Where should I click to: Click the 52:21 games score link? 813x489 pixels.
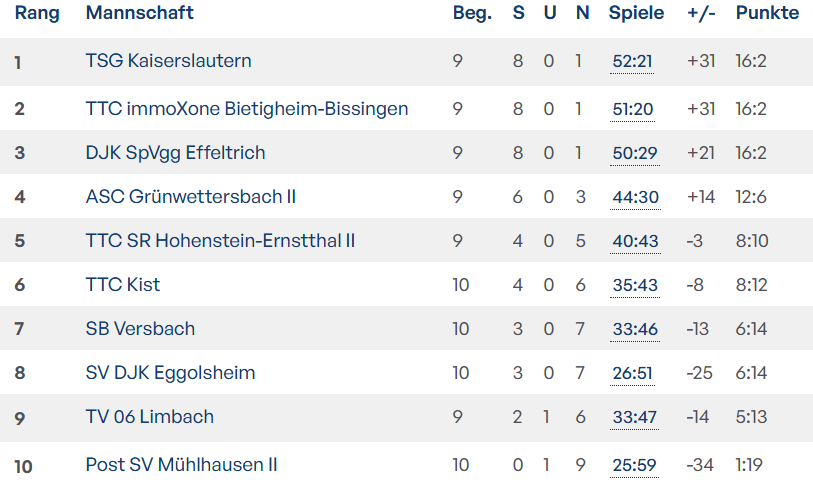632,62
